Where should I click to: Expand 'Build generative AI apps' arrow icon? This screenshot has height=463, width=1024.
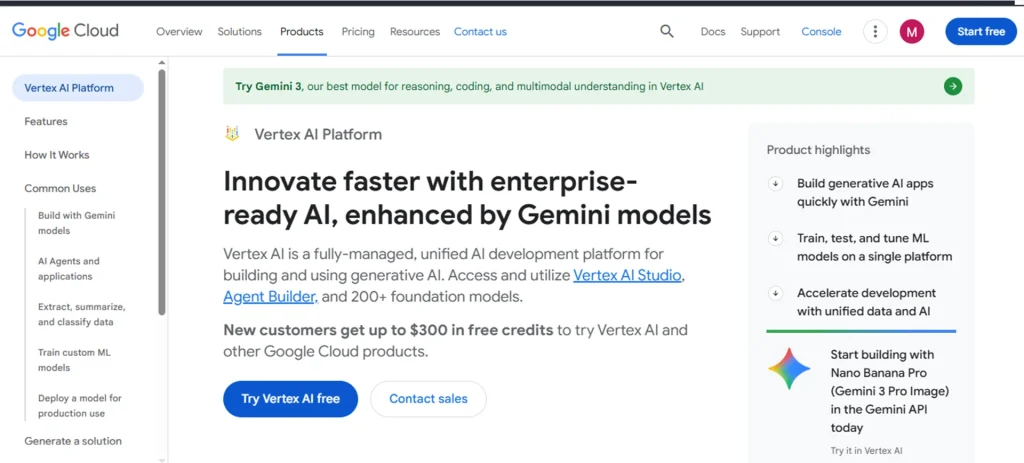point(775,184)
